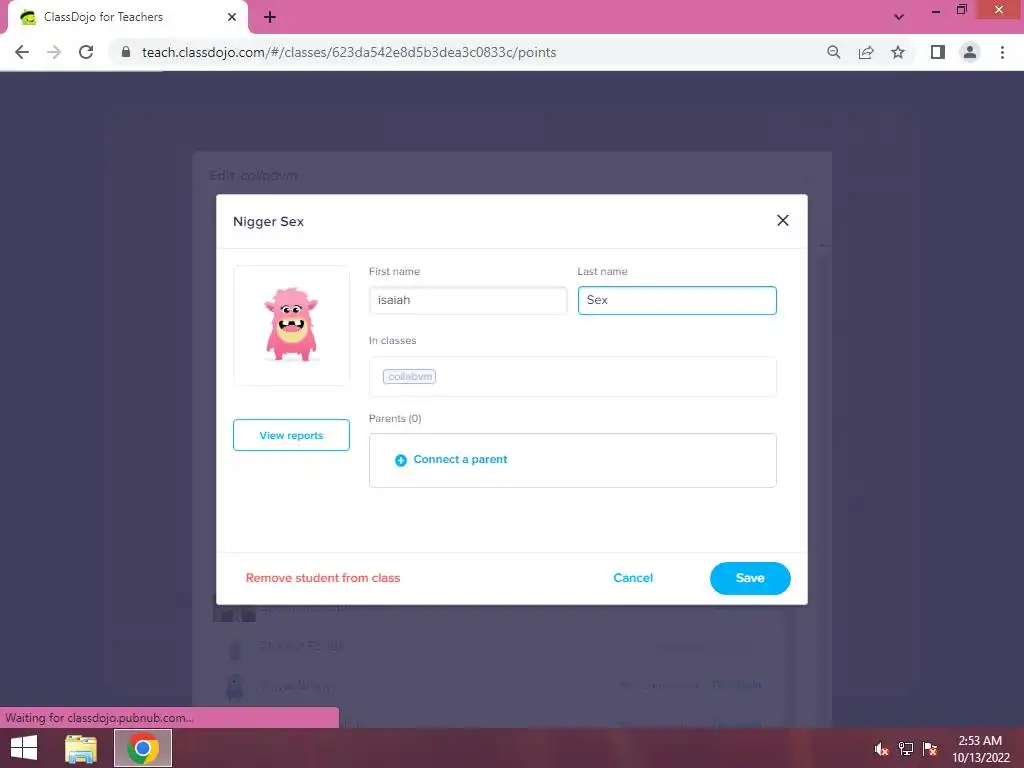Focus the Last name input field
Image resolution: width=1024 pixels, height=768 pixels.
tap(677, 300)
